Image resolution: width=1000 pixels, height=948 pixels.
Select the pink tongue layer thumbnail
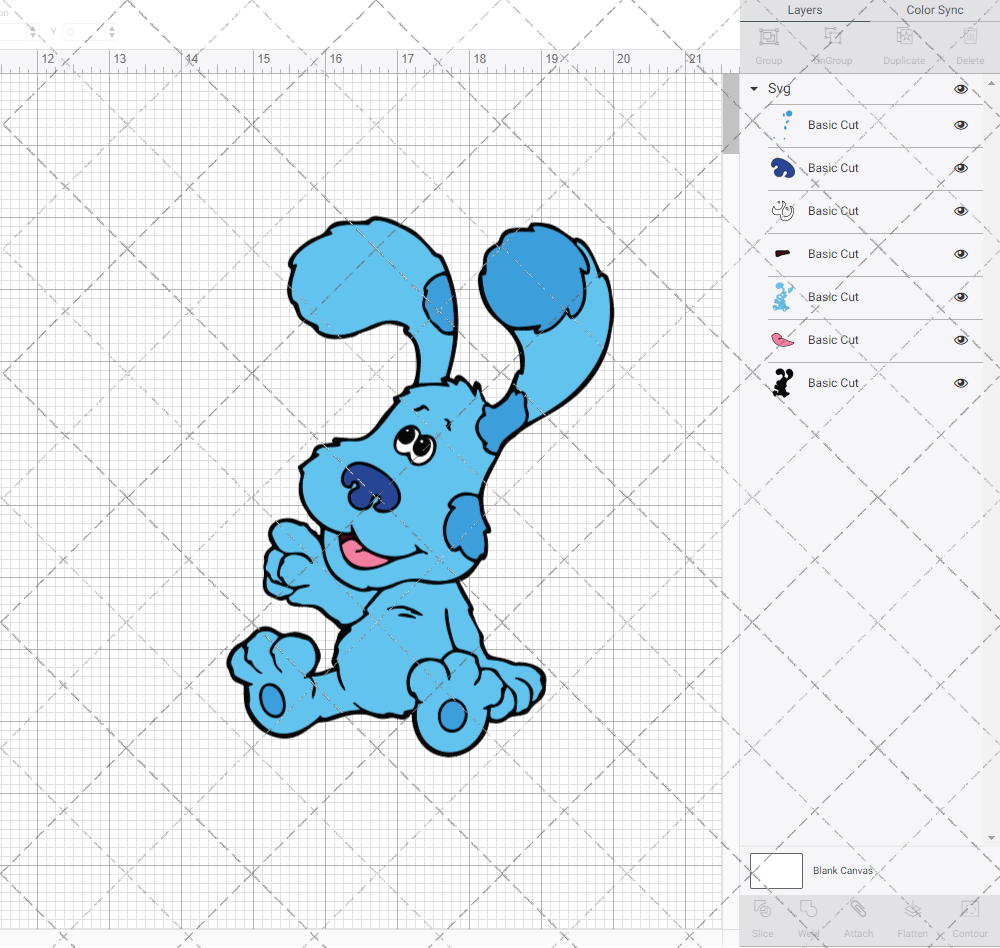point(783,340)
